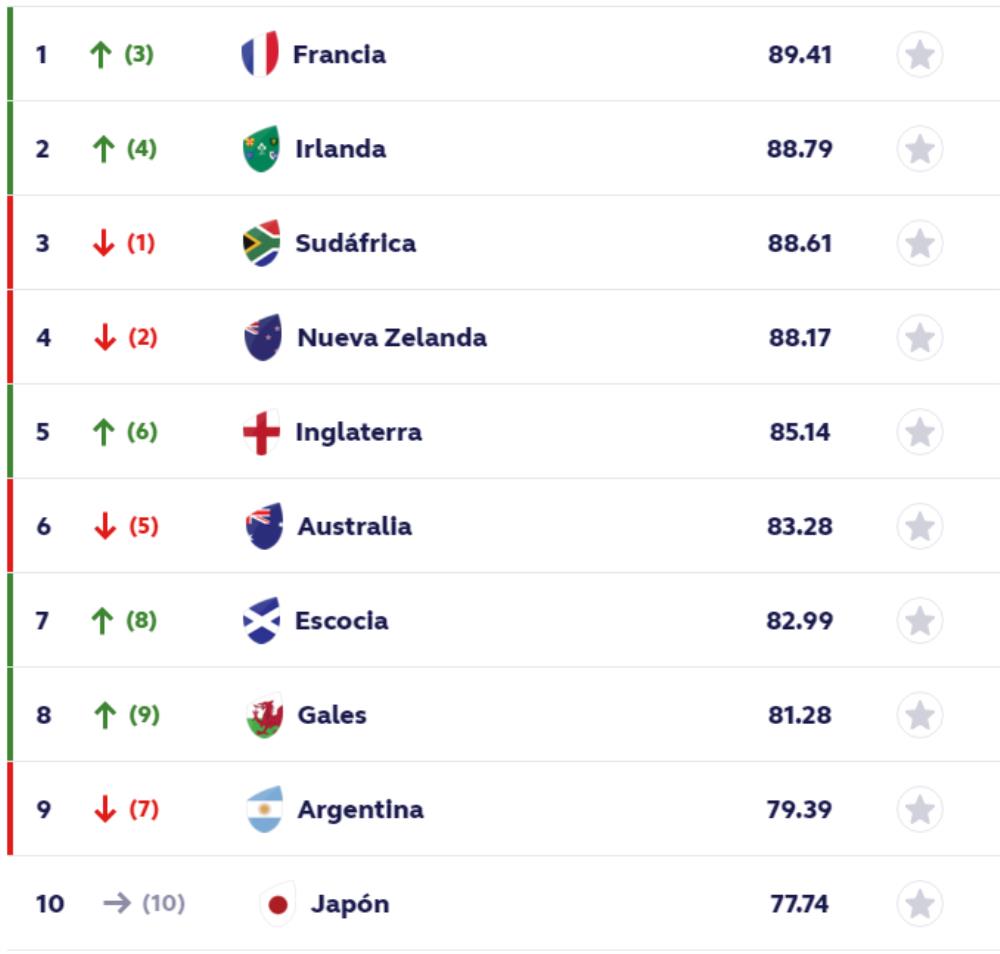
Task: Click the 82.99 points value for Escocia
Action: [x=799, y=621]
